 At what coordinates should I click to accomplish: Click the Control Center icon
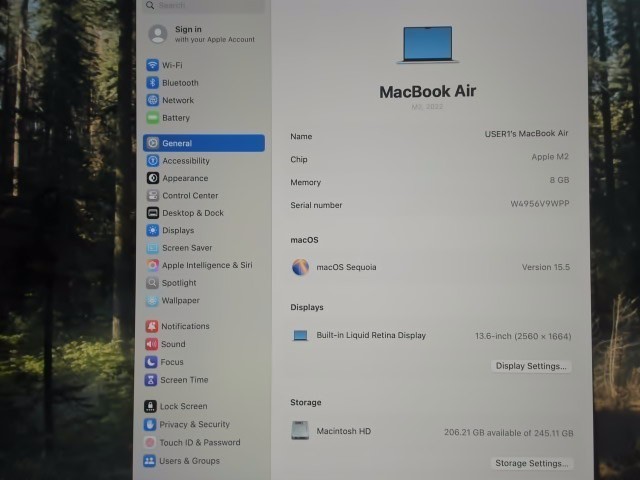click(153, 196)
